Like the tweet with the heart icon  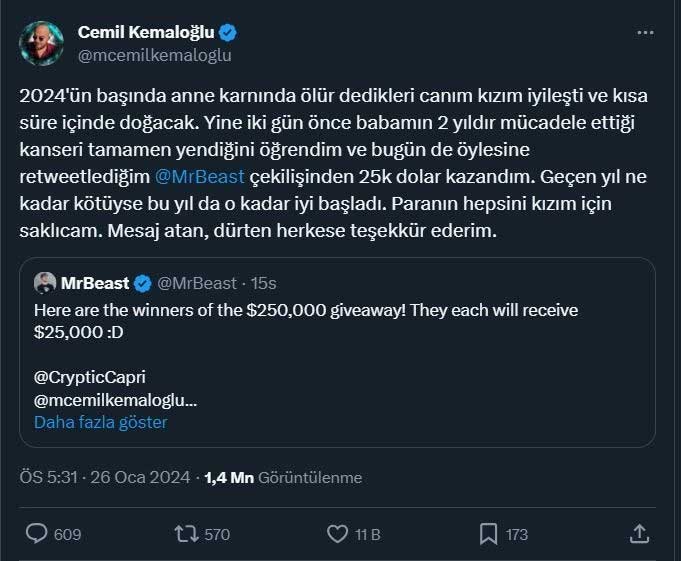338,534
